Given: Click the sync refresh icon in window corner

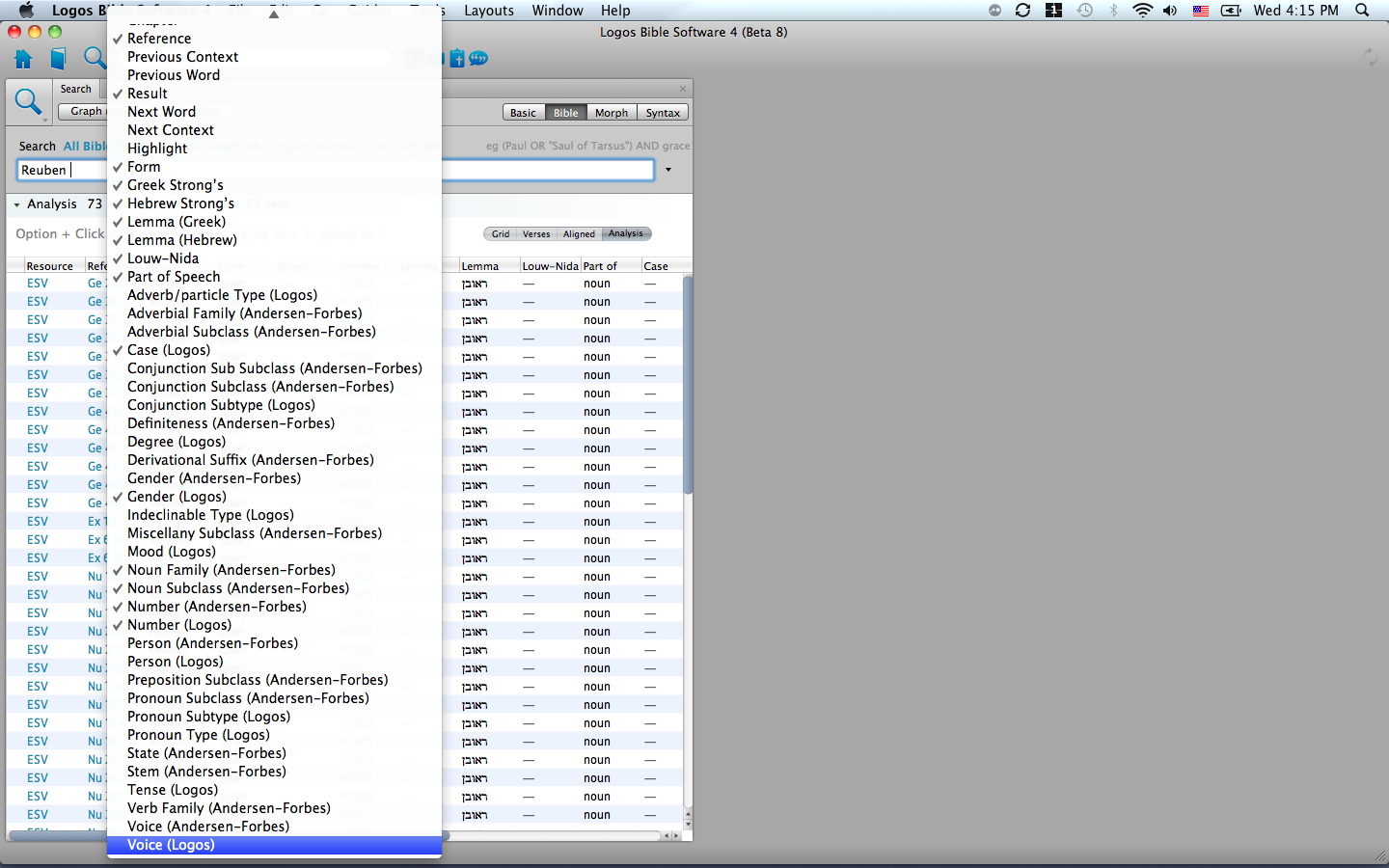Looking at the screenshot, I should point(1370,58).
